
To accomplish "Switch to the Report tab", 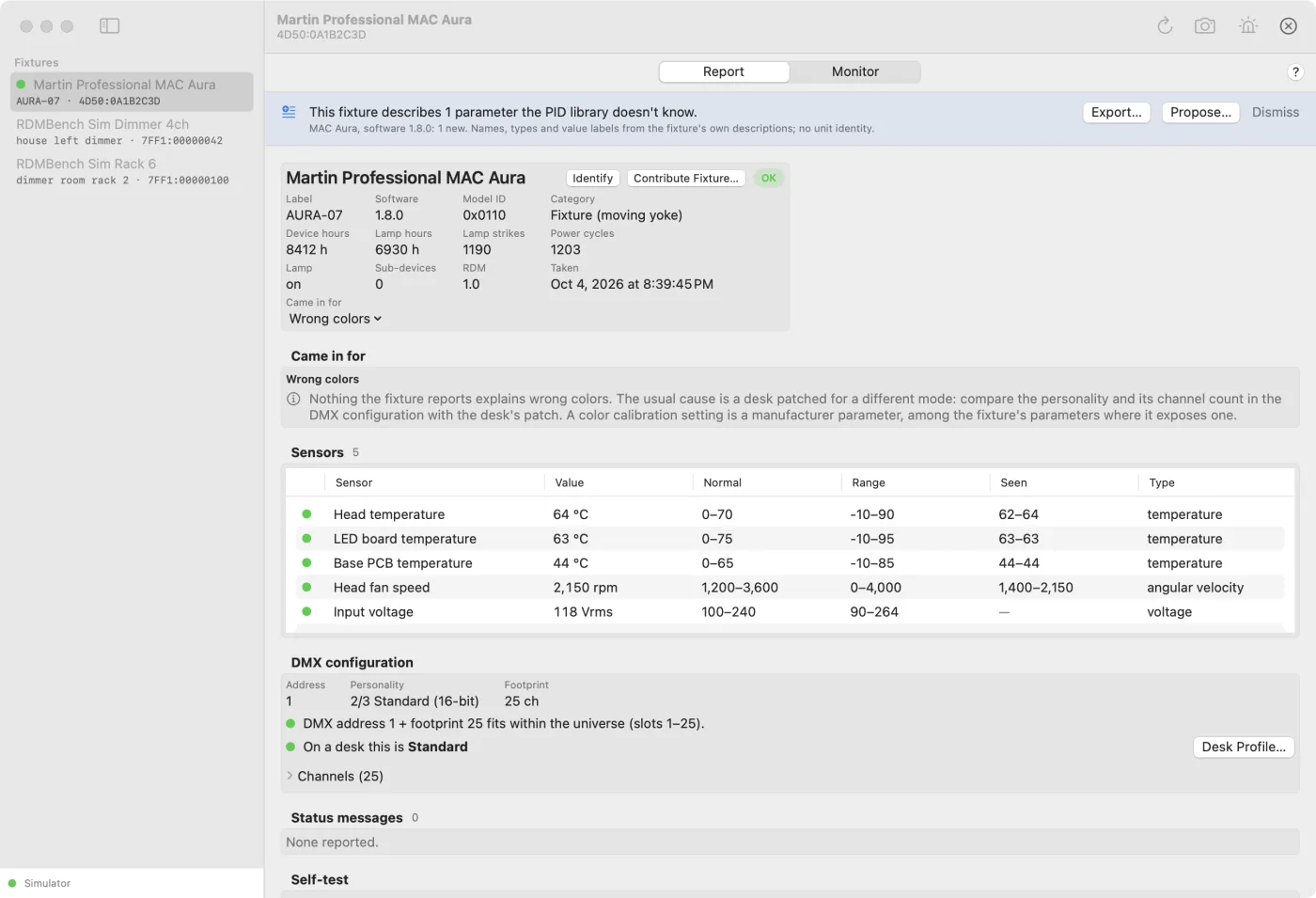I will (x=724, y=72).
